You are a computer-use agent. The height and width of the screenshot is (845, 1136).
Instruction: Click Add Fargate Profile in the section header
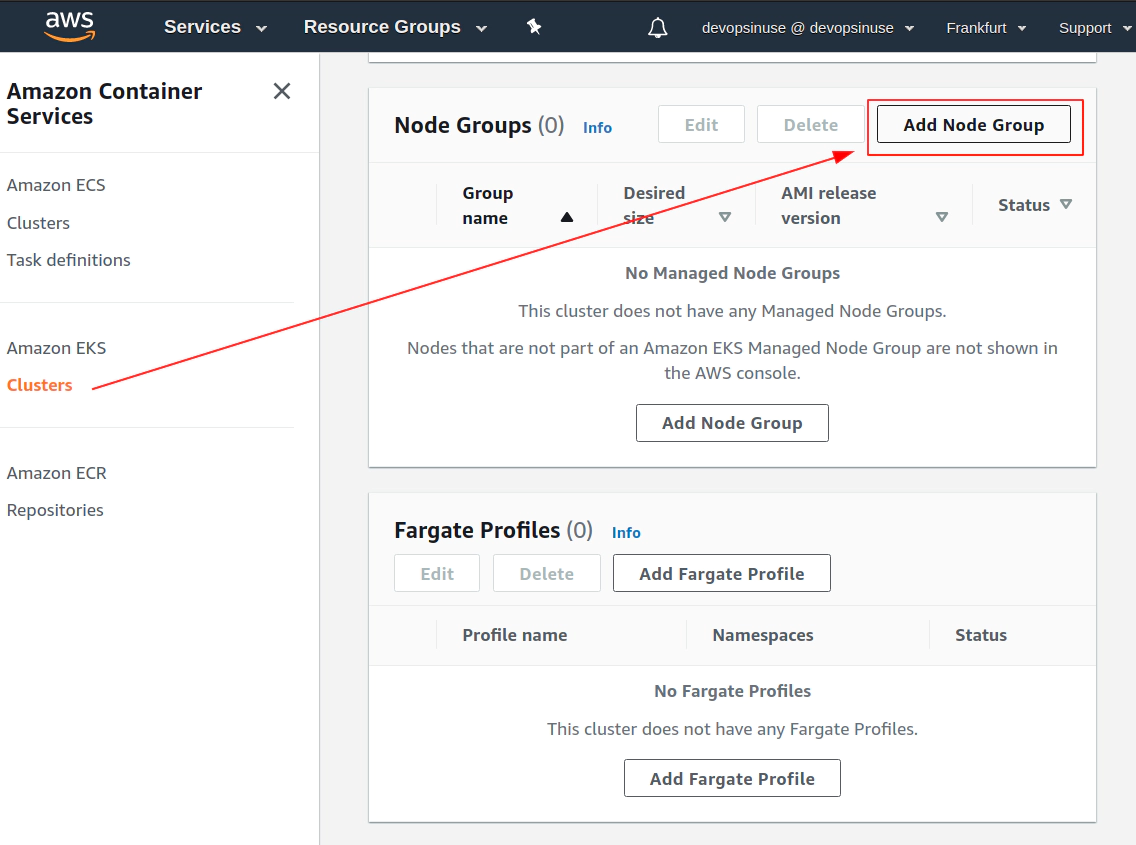[x=722, y=573]
